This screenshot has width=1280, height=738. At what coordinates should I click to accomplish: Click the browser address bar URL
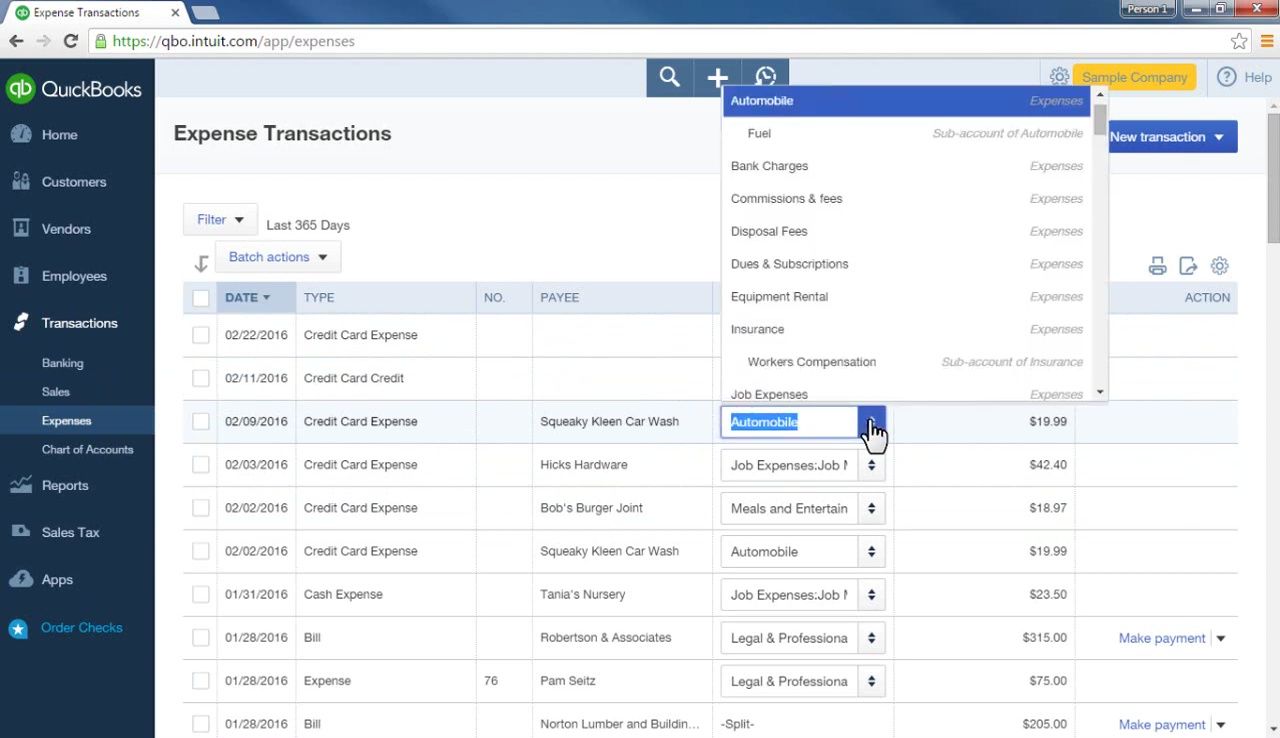233,41
